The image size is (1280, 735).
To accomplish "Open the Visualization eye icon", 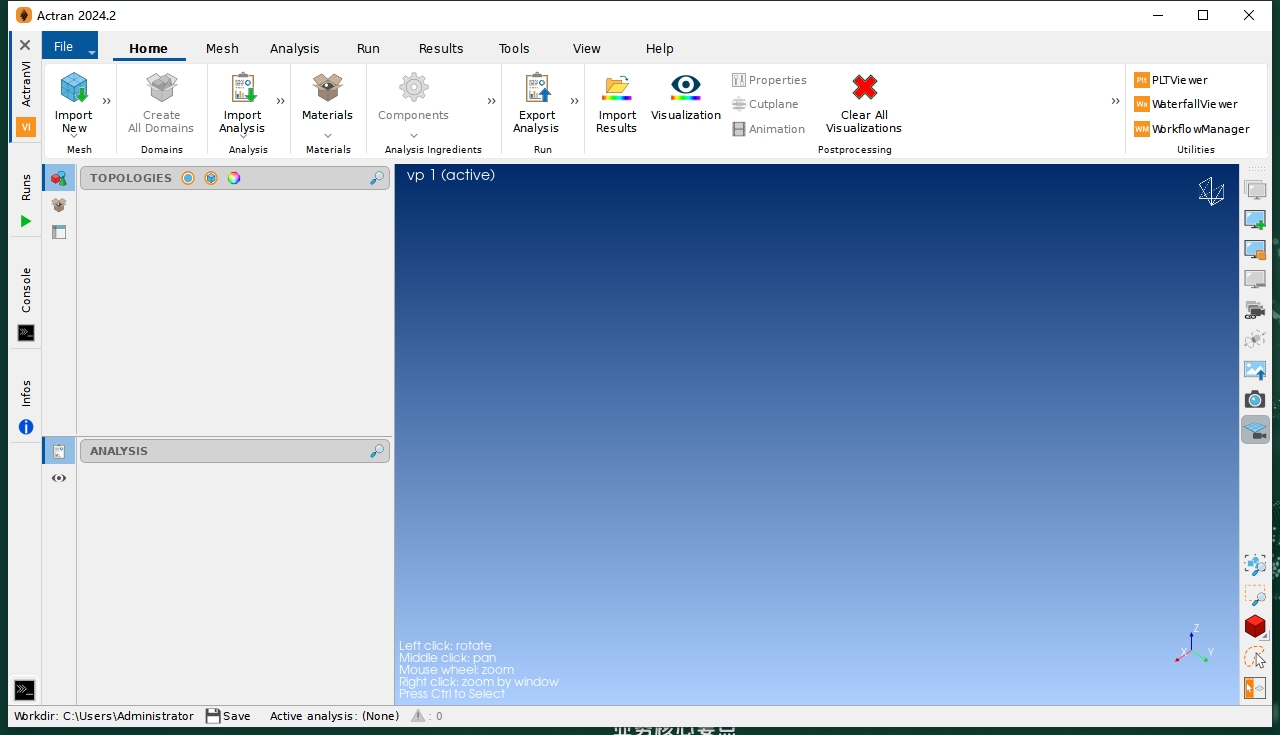I will [x=686, y=88].
